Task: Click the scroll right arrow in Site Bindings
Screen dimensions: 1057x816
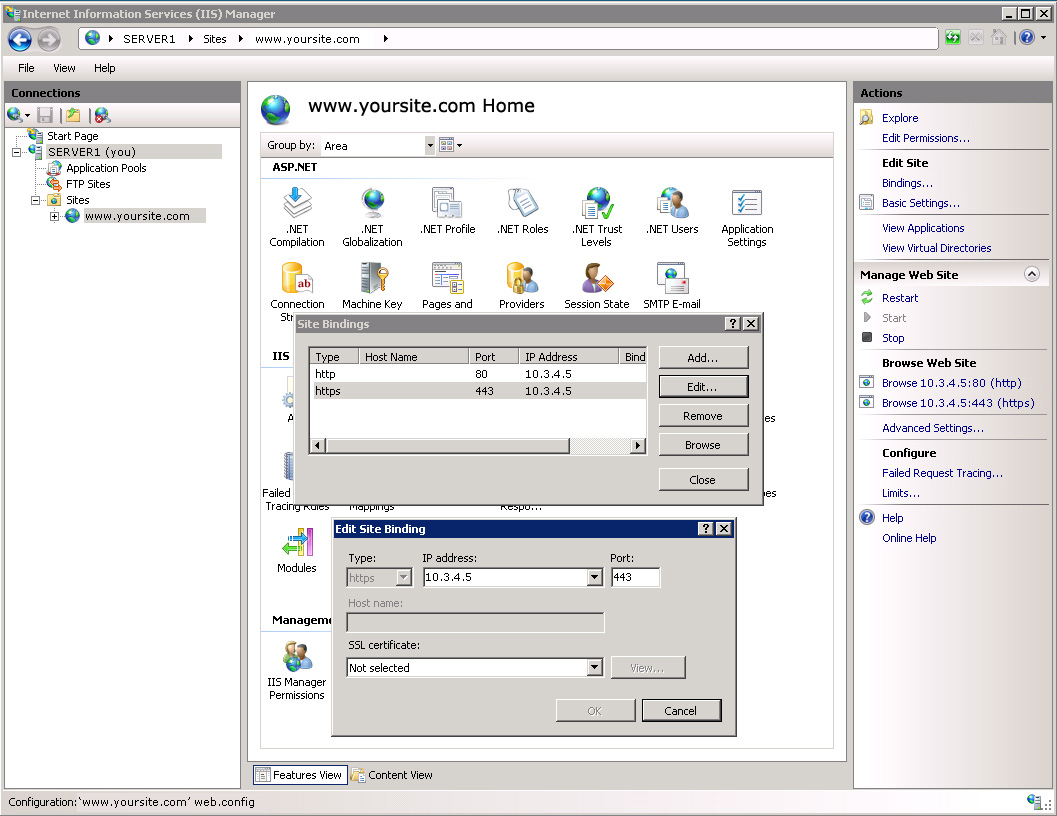Action: tap(638, 445)
